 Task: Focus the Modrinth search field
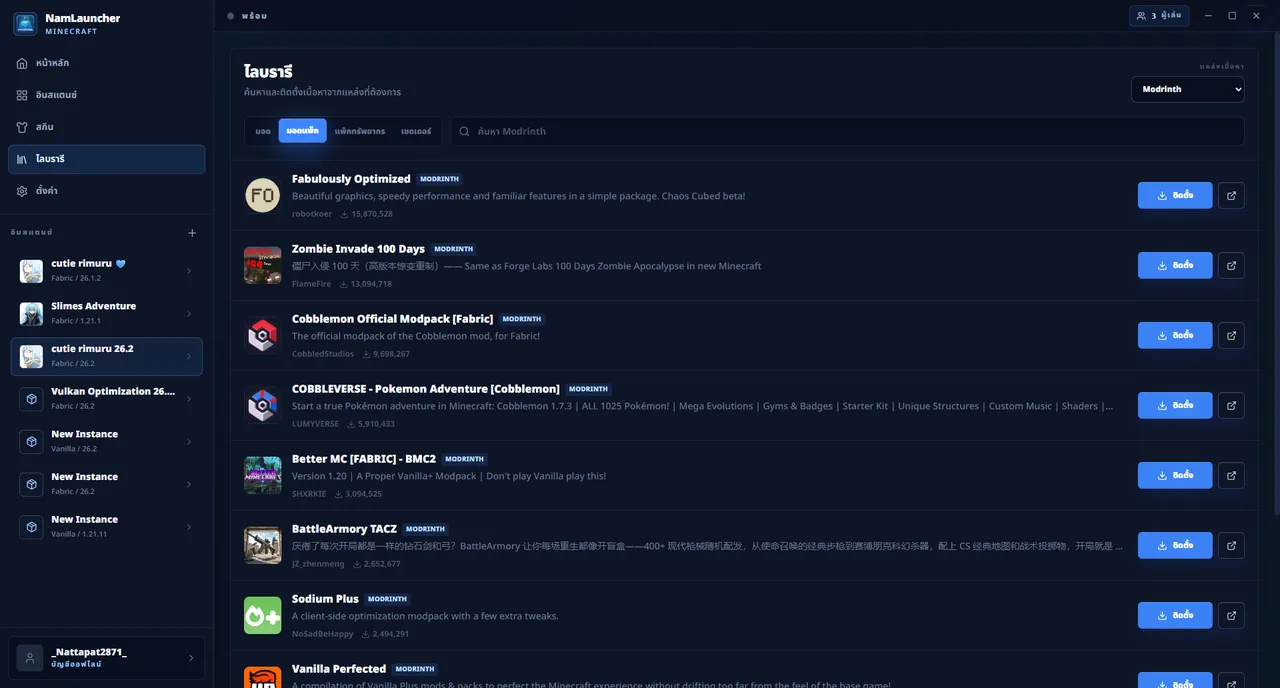(x=848, y=131)
